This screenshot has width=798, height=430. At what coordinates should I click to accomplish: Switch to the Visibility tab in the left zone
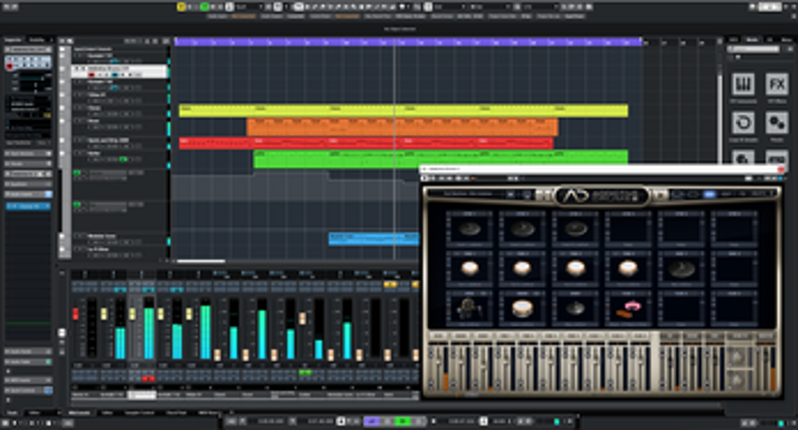pos(37,40)
